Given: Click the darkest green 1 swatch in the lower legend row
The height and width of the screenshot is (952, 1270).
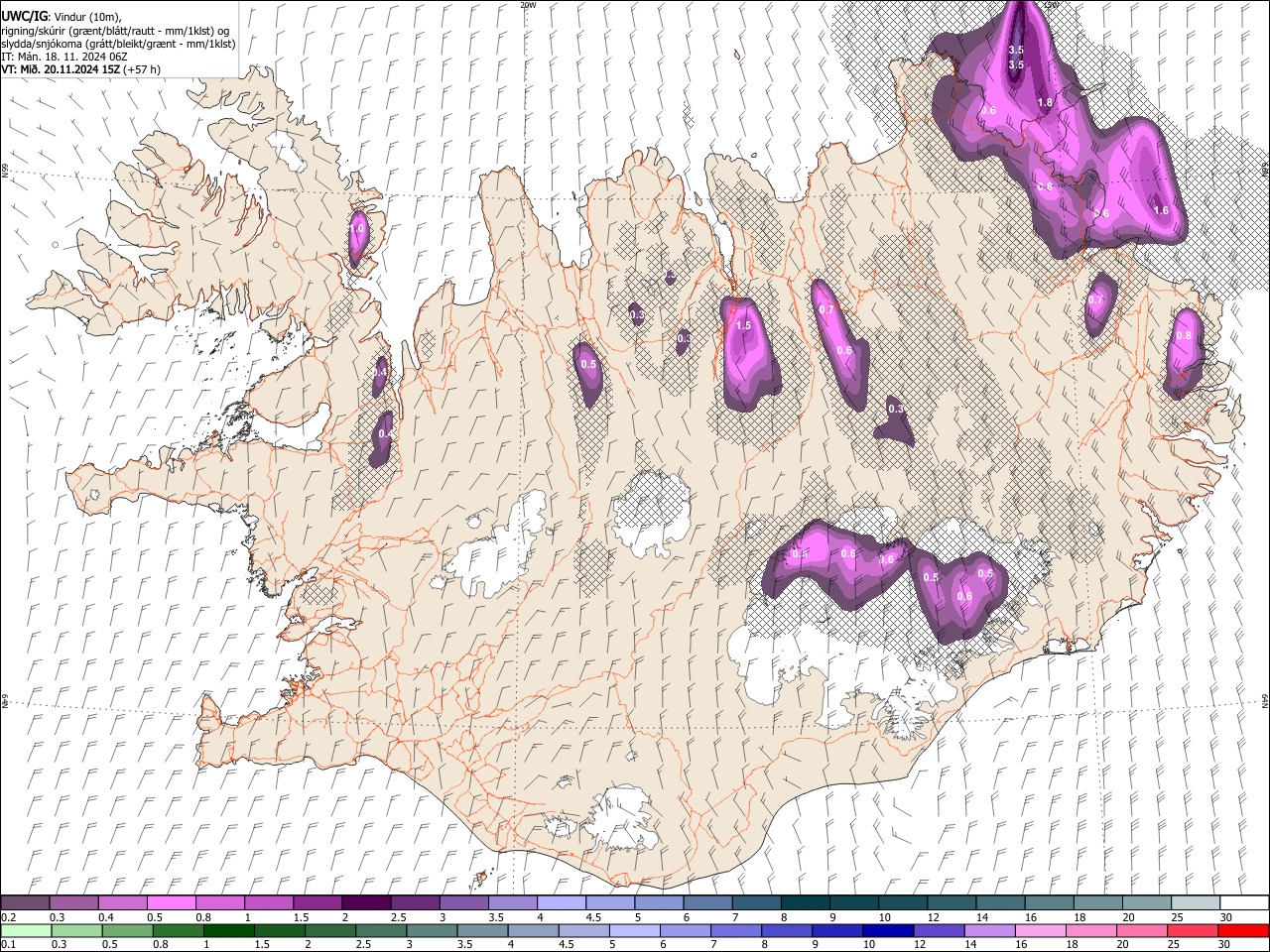Looking at the screenshot, I should (x=228, y=930).
